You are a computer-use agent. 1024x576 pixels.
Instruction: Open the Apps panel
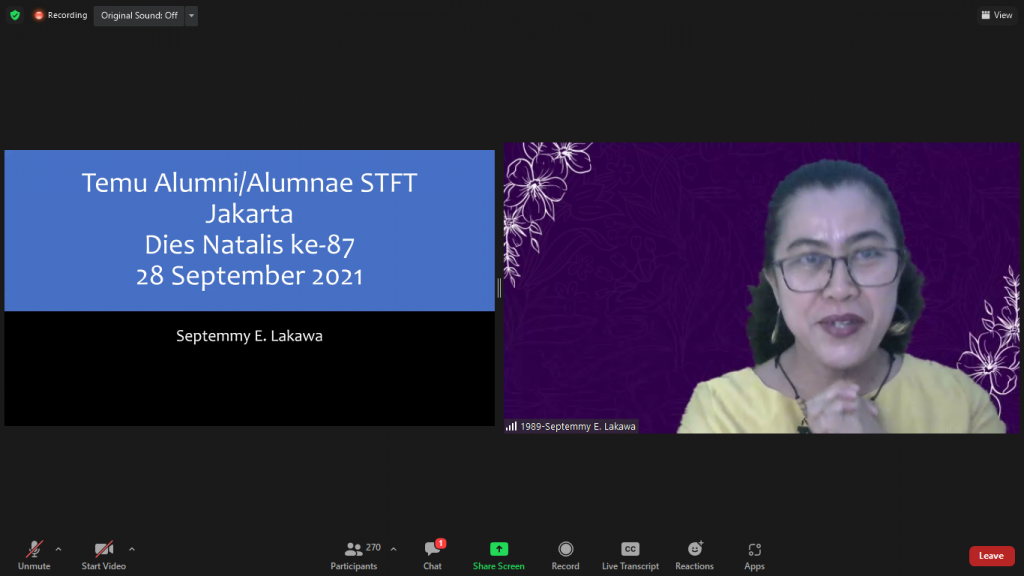click(x=754, y=556)
